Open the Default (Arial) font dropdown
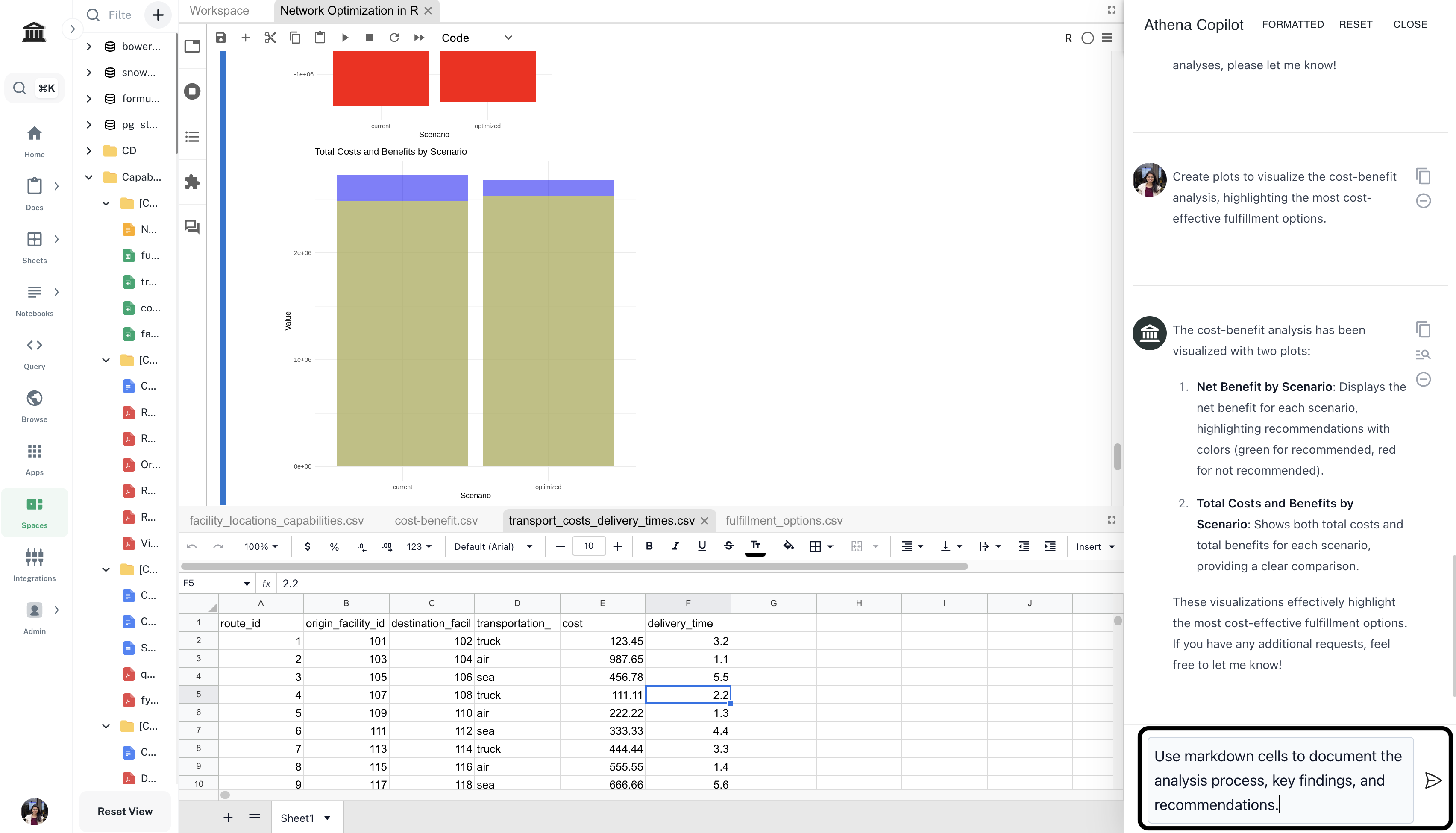Screen dimensions: 1456x833 (x=493, y=546)
